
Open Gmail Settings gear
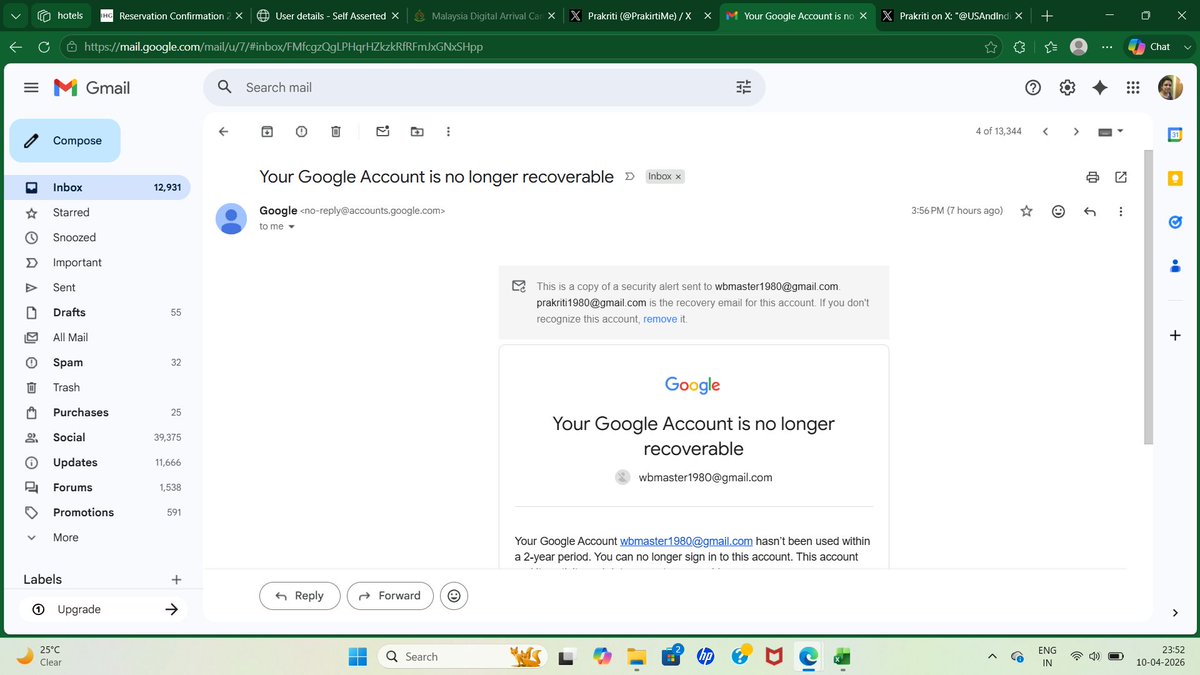(x=1067, y=88)
